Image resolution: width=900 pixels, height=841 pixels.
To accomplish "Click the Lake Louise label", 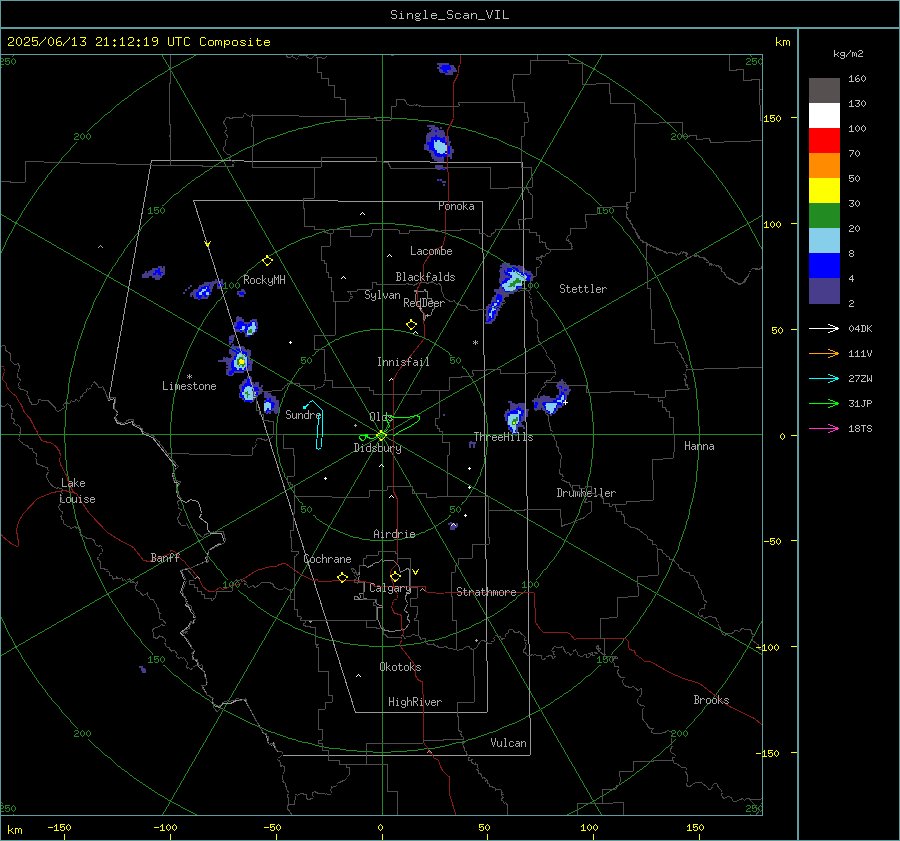I will (77, 491).
